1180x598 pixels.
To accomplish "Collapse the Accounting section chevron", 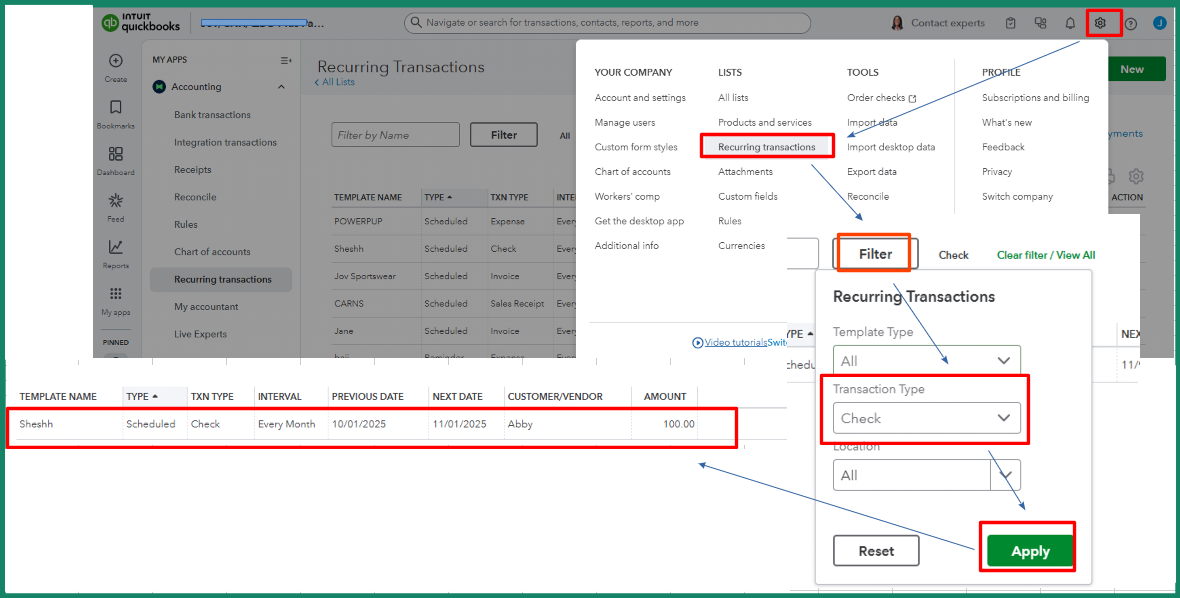I will click(x=281, y=87).
